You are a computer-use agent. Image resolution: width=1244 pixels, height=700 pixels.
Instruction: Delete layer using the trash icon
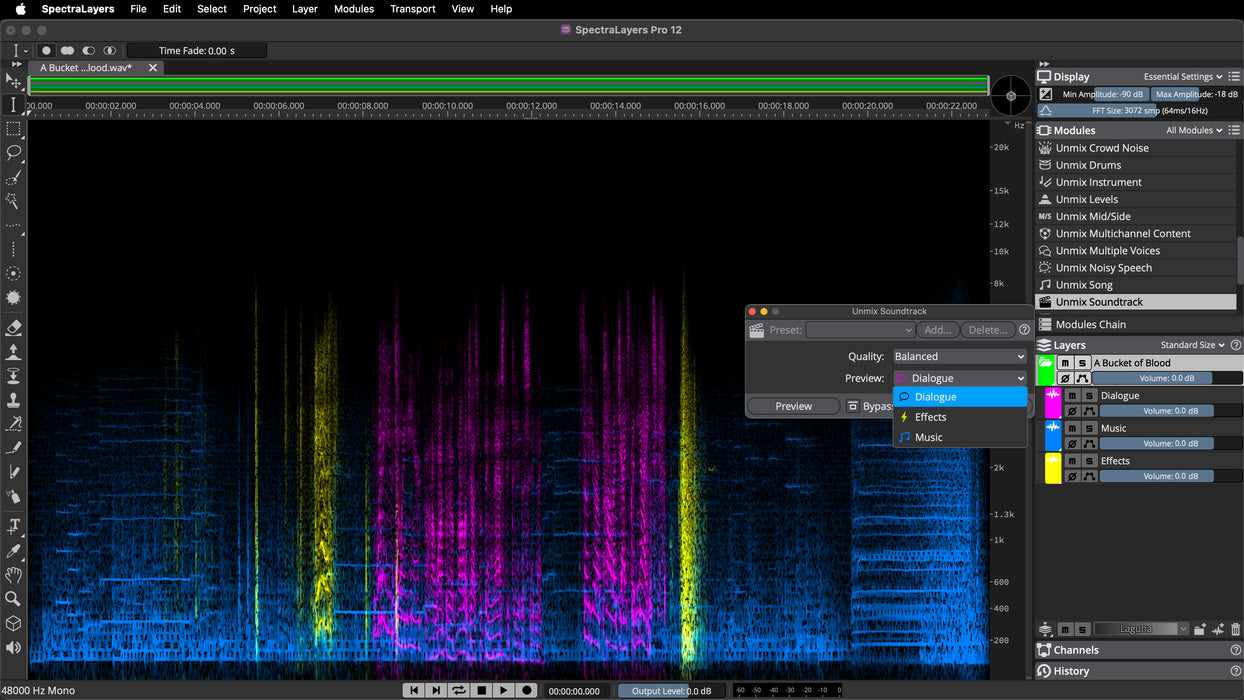pos(1236,629)
